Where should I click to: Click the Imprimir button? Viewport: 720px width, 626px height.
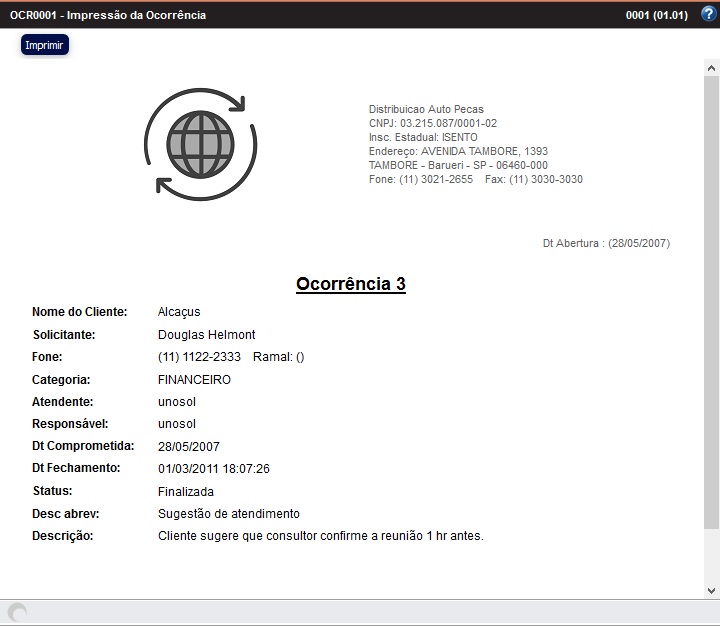point(44,45)
